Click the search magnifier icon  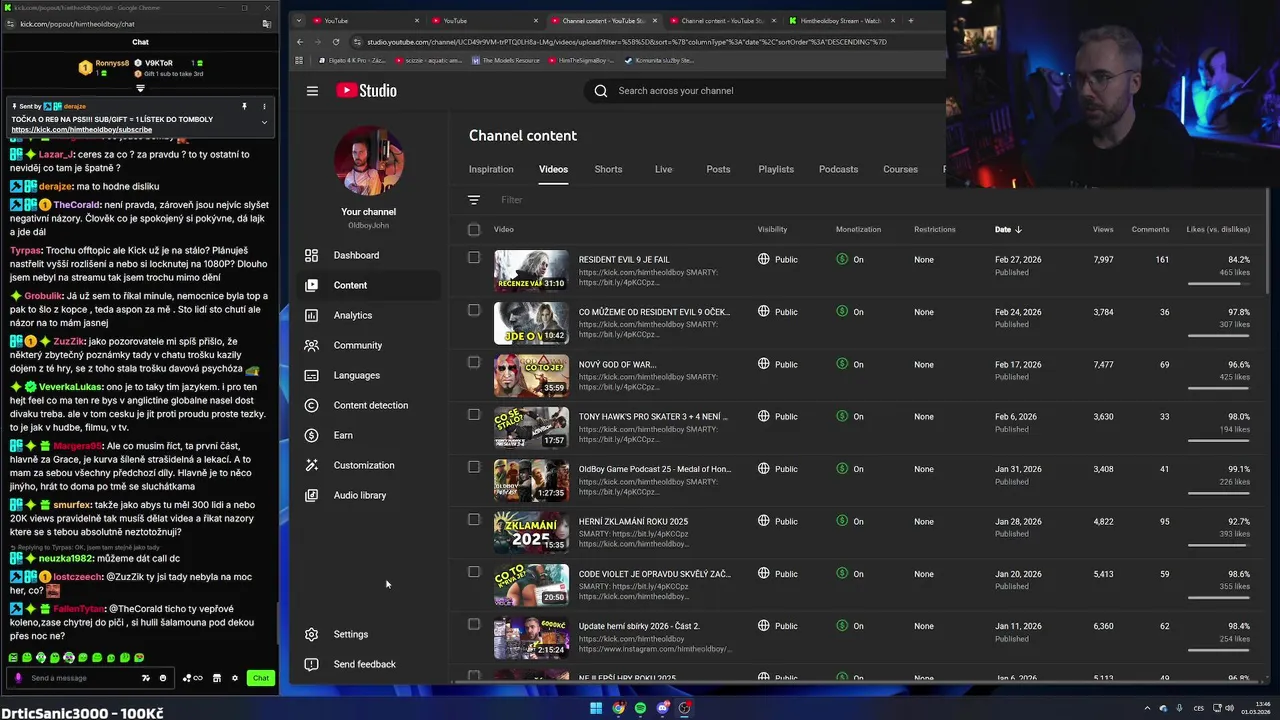pos(600,91)
